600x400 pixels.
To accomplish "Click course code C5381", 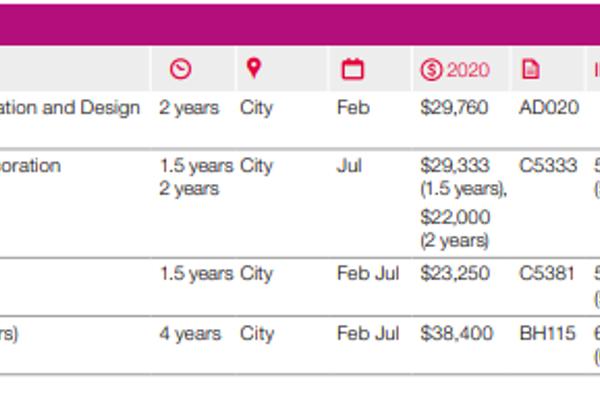I will coord(548,274).
